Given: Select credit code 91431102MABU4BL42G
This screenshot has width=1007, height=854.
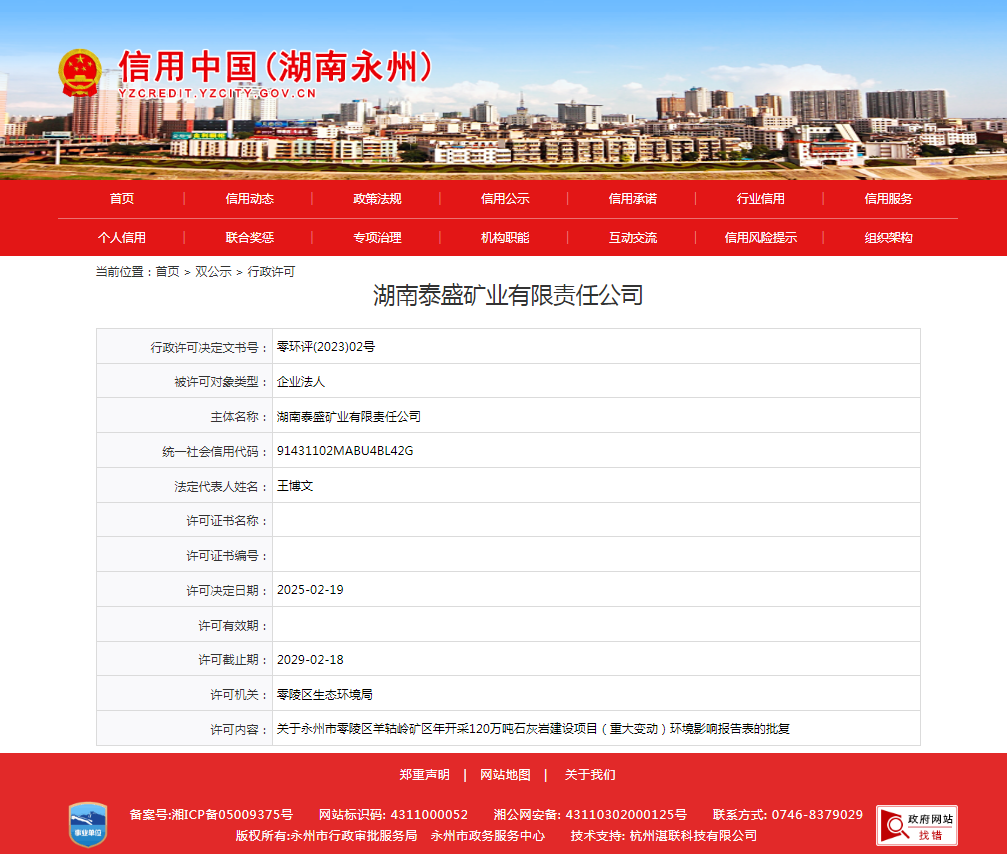Looking at the screenshot, I should (x=345, y=451).
